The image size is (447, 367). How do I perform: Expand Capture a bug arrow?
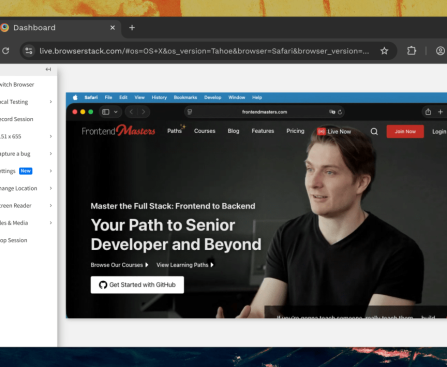51,154
